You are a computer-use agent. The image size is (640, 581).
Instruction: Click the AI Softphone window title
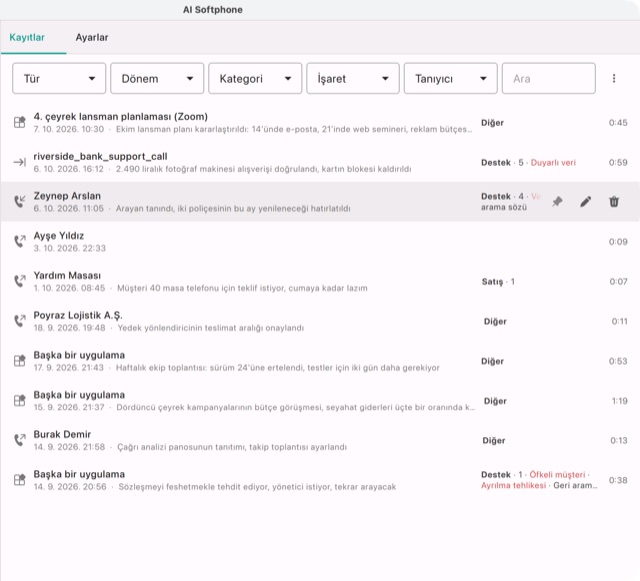[213, 10]
